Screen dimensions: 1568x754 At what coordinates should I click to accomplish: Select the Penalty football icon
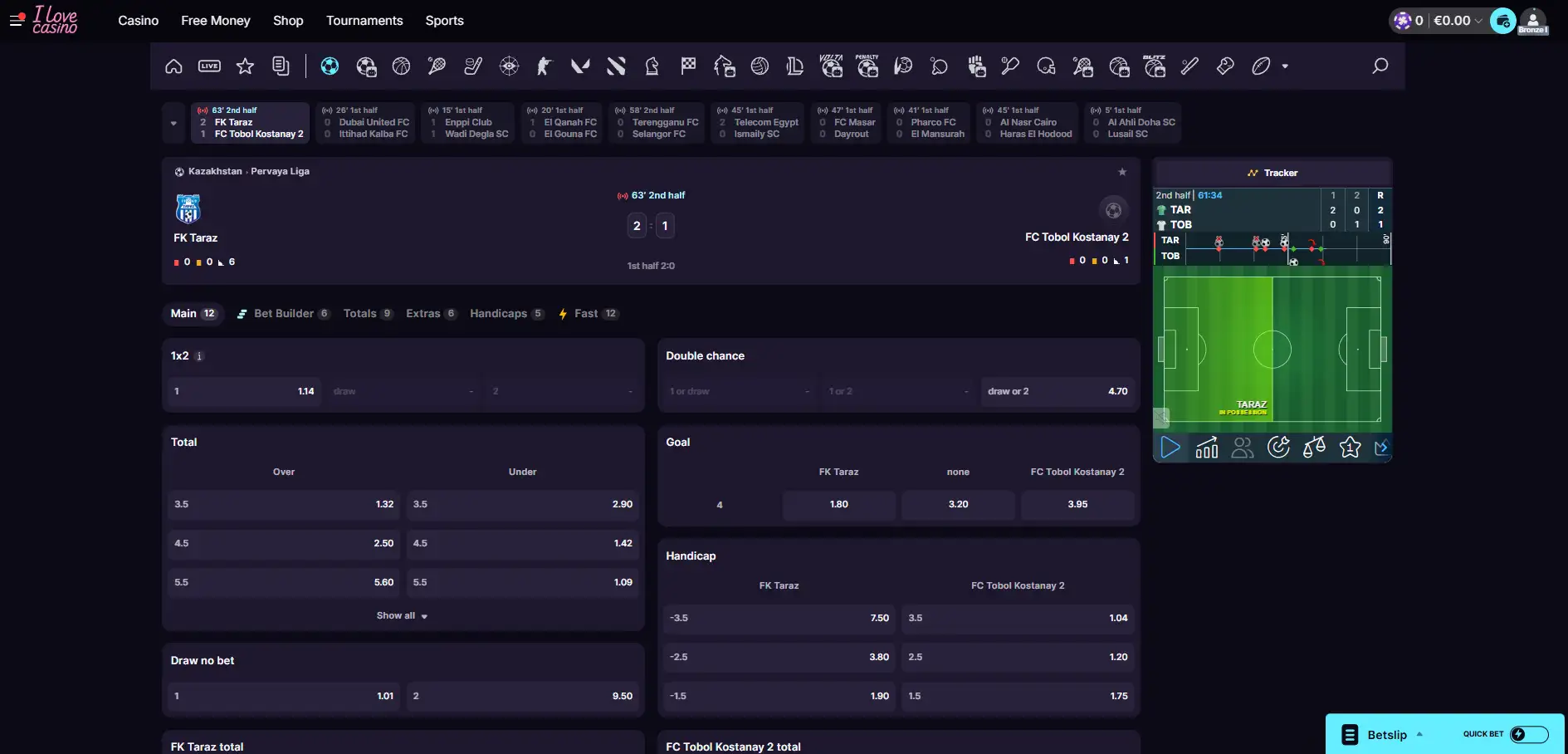point(867,66)
